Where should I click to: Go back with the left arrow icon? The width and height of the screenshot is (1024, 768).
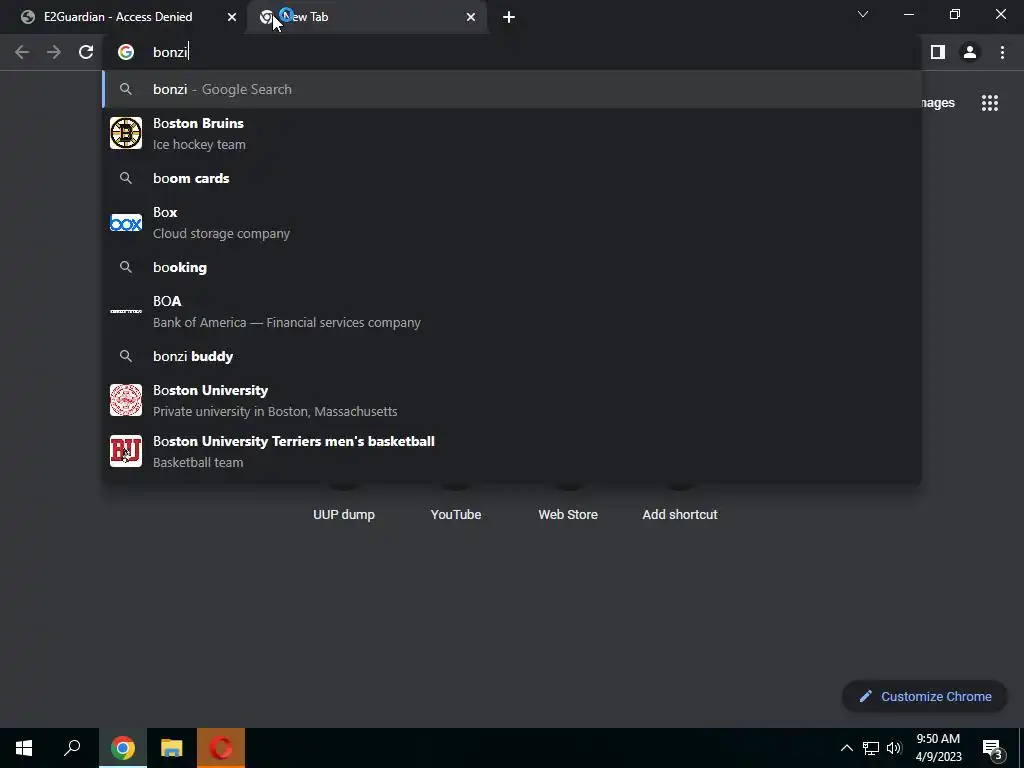pyautogui.click(x=22, y=52)
